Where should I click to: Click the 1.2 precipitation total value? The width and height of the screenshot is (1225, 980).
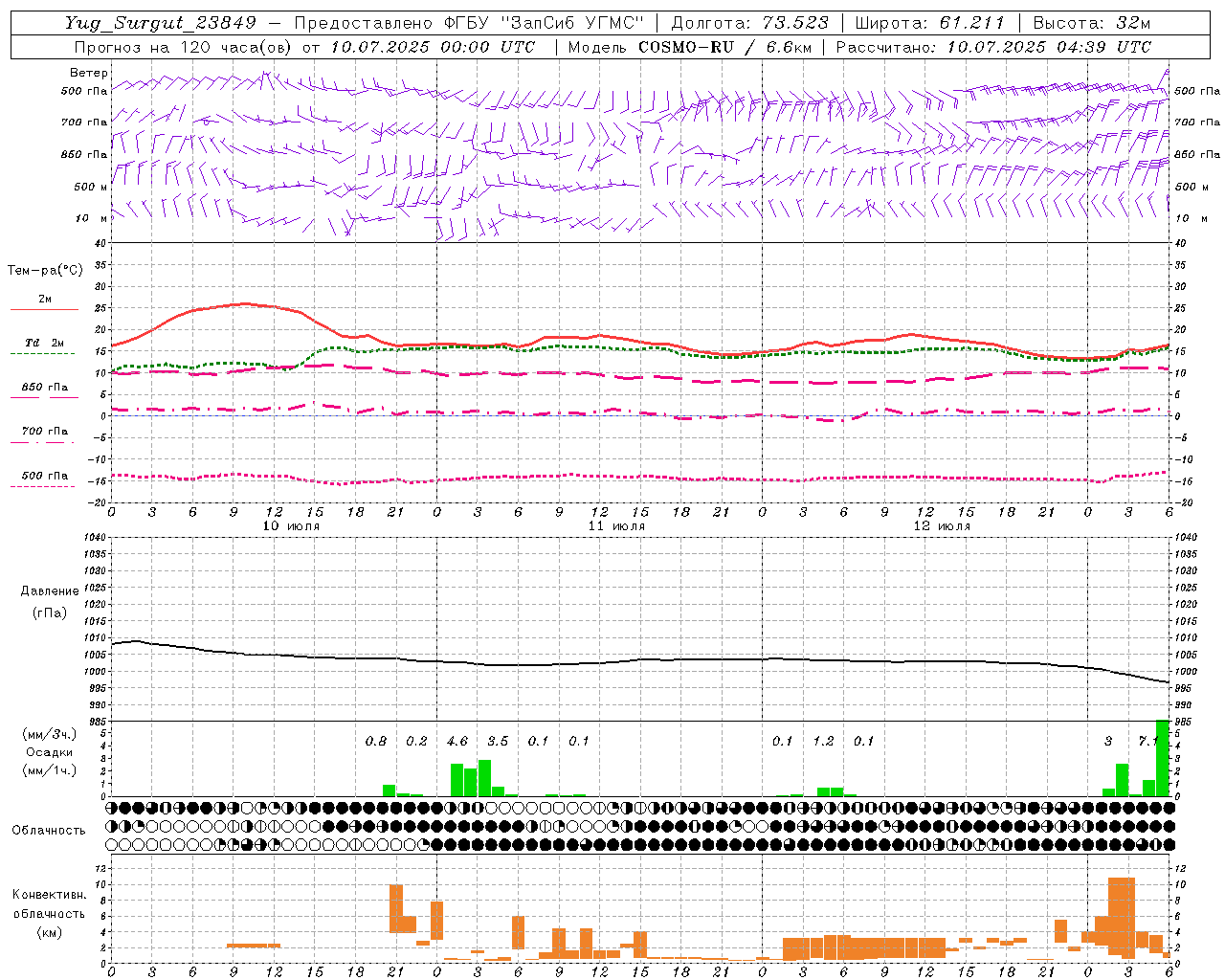pyautogui.click(x=823, y=741)
